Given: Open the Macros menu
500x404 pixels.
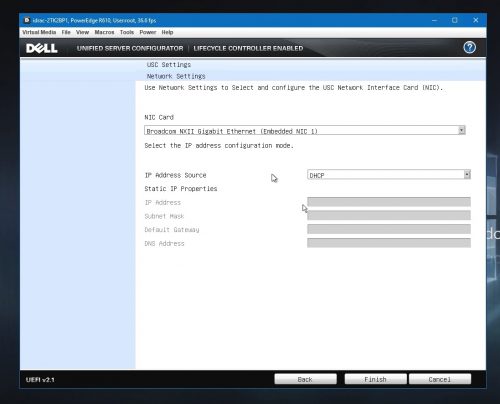Looking at the screenshot, I should [104, 32].
